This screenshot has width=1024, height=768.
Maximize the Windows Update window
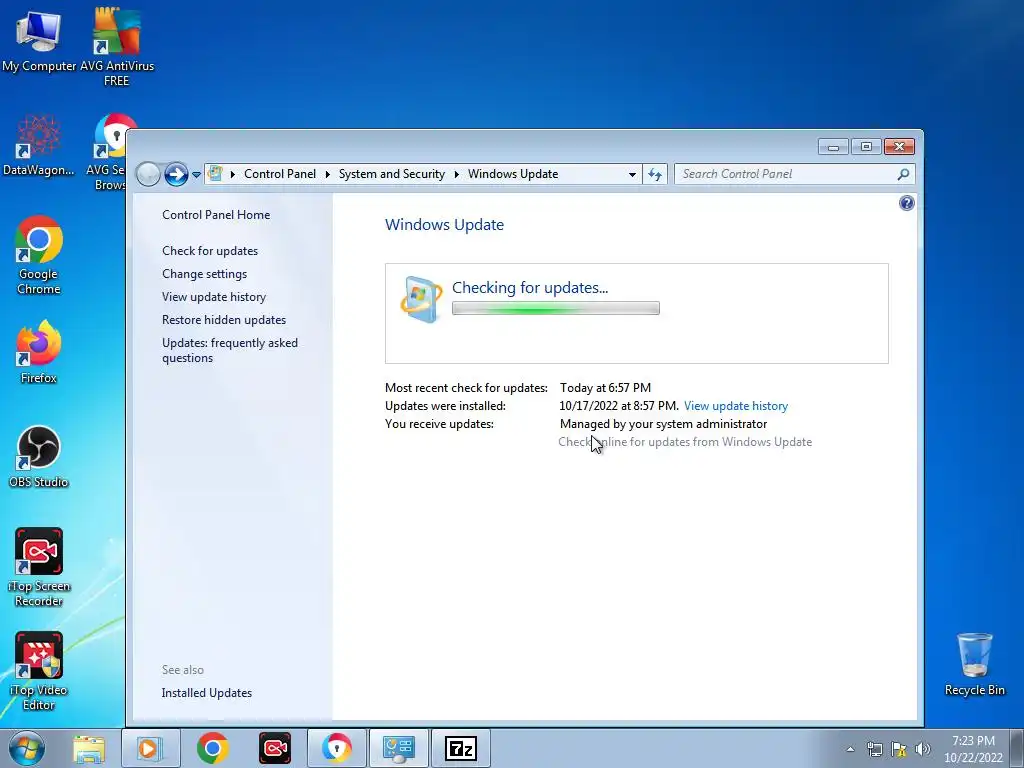[866, 147]
